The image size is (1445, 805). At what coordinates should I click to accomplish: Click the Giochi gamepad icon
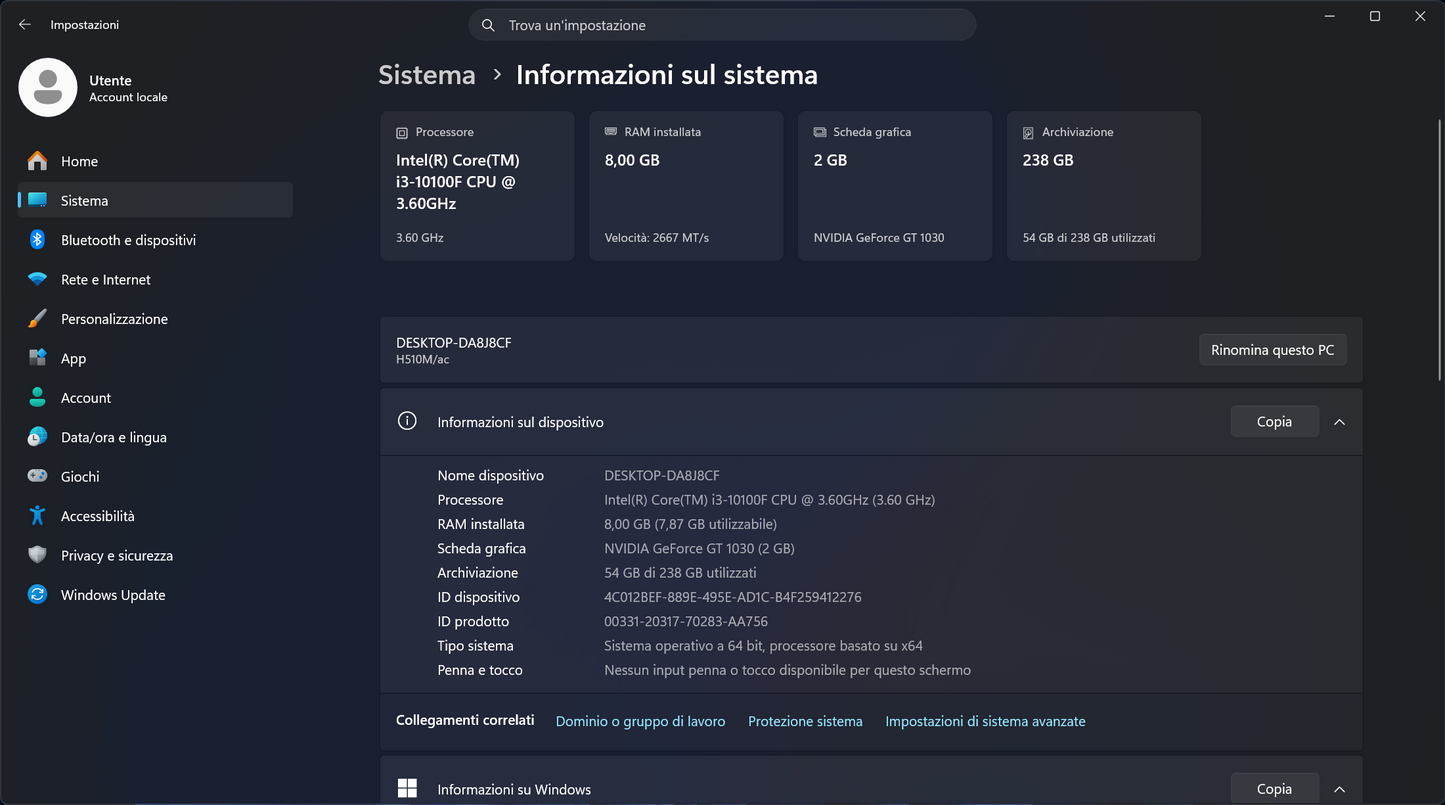point(37,476)
